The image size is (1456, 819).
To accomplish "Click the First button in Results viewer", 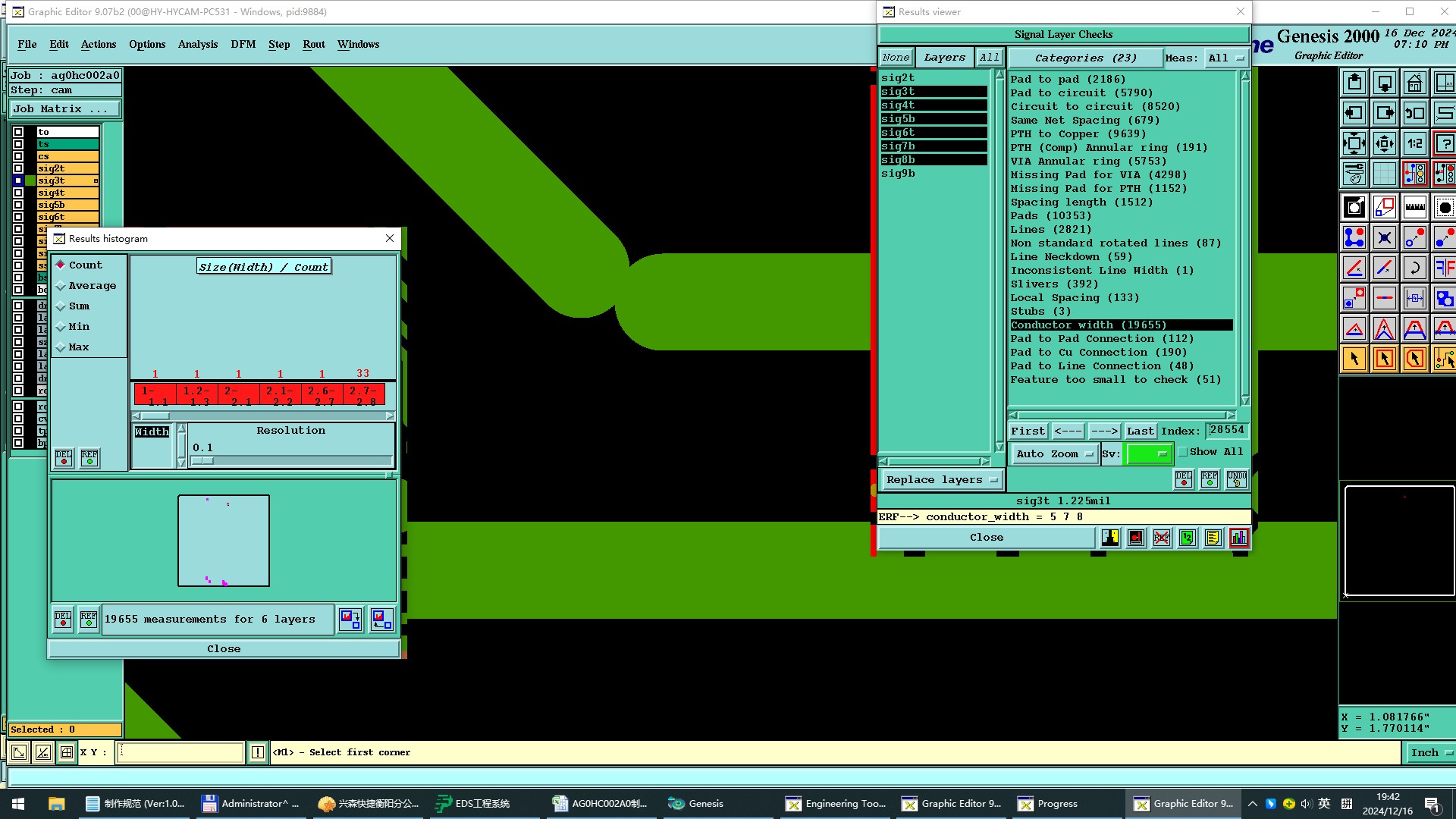I will (1028, 431).
